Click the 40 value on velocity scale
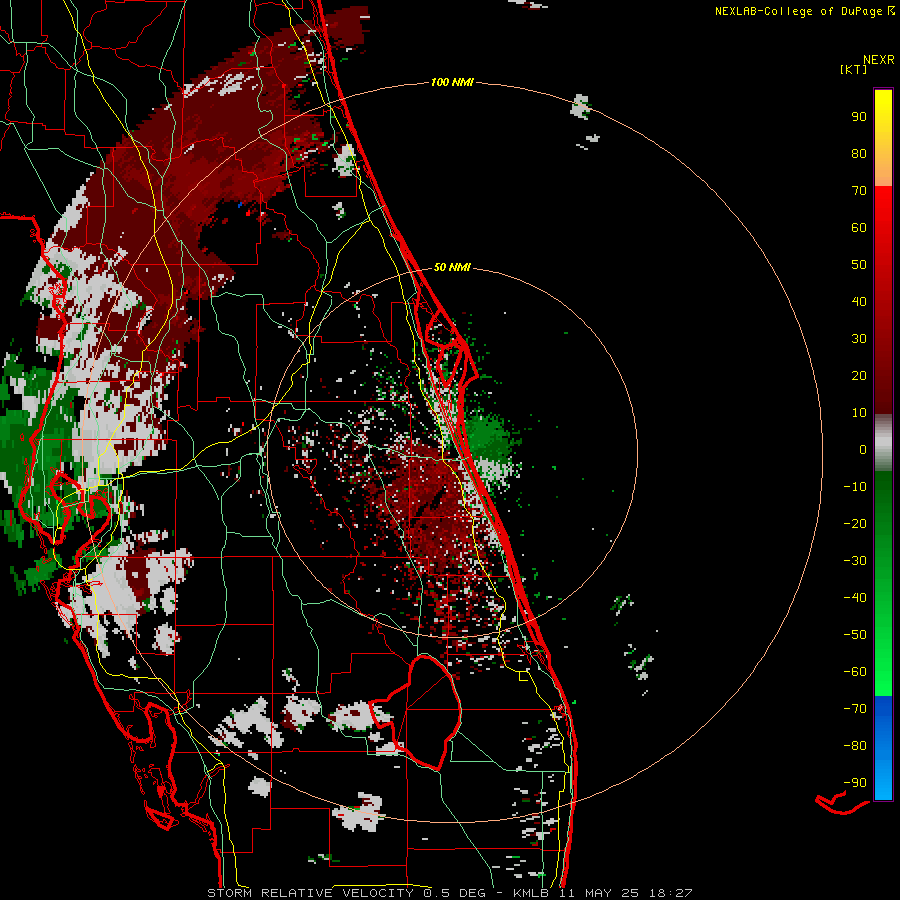900x900 pixels. [859, 302]
